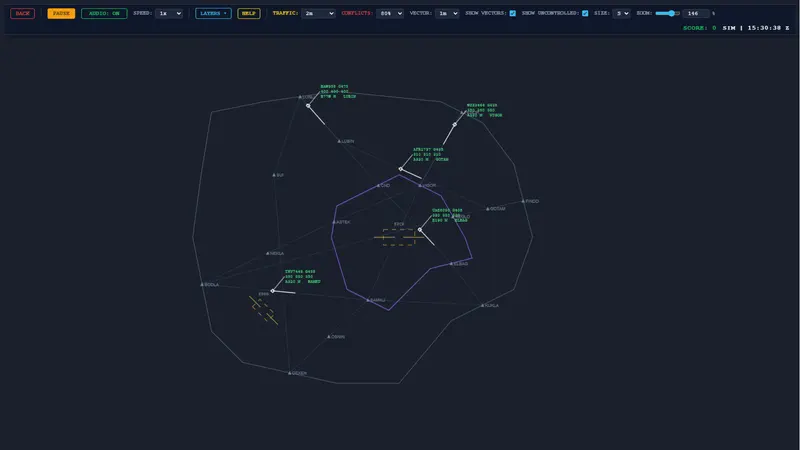Toggle the Show Vectors checkbox

pos(513,13)
